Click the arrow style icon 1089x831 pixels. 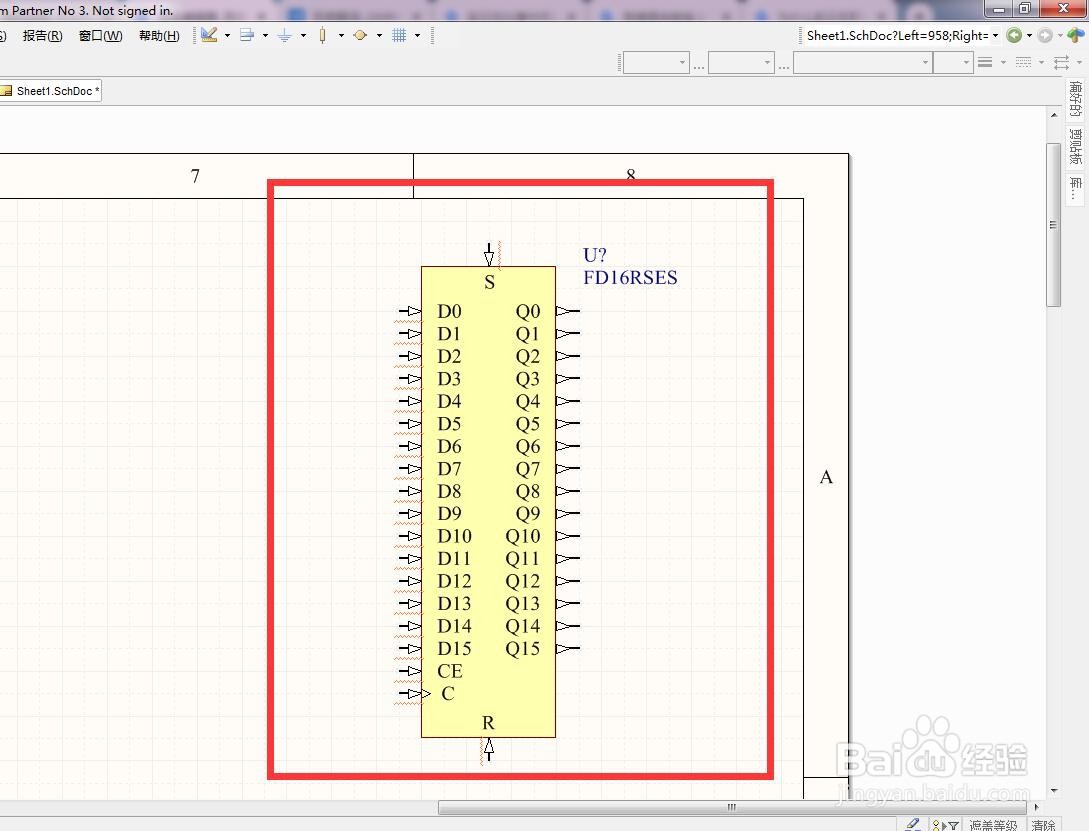pyautogui.click(x=1061, y=62)
